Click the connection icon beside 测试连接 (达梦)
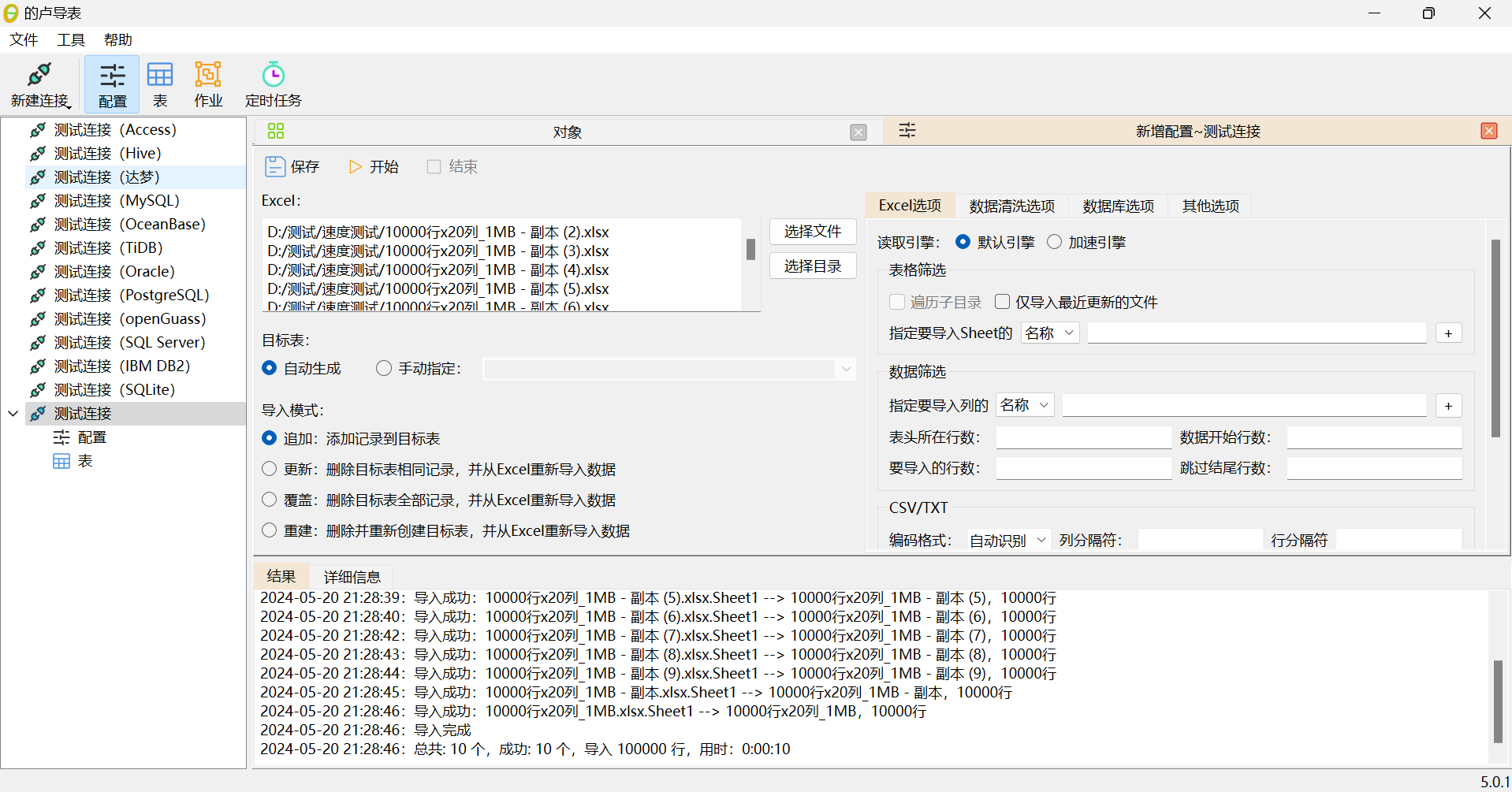Image resolution: width=1512 pixels, height=792 pixels. (x=38, y=177)
